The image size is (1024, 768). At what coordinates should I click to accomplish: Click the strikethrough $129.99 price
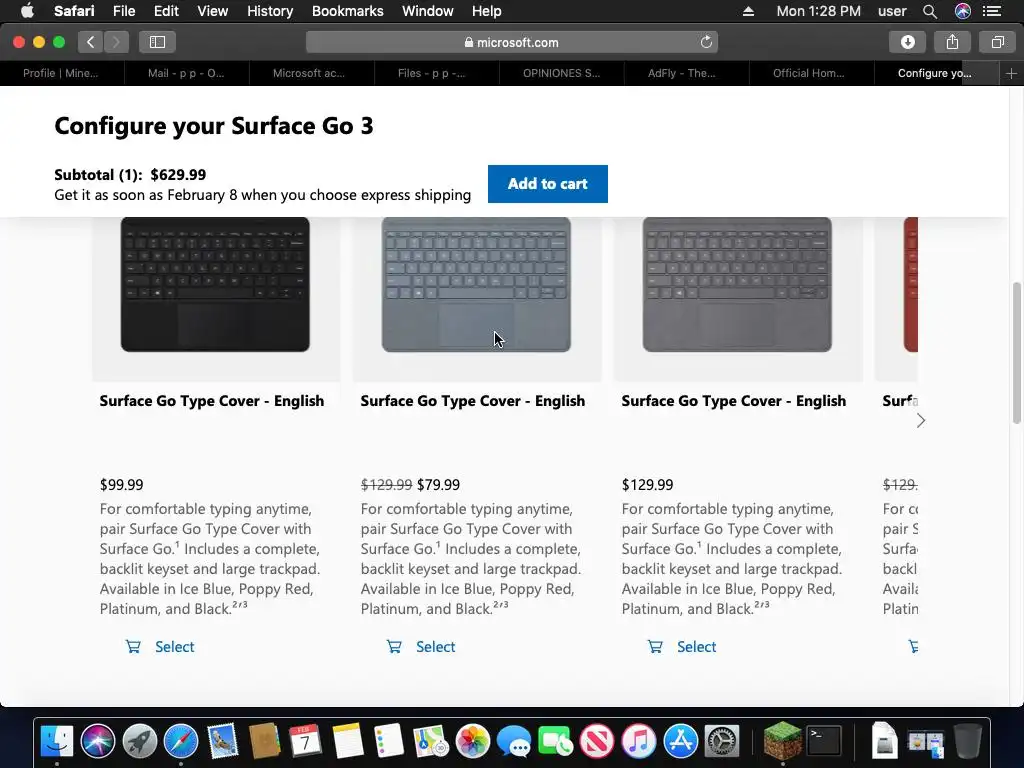pos(386,485)
